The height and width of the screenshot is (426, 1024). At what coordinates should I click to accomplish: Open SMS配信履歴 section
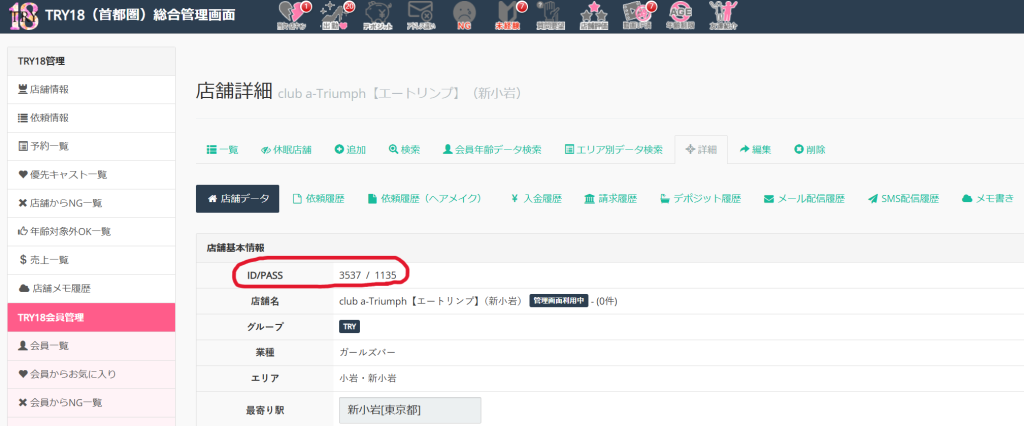coord(903,199)
